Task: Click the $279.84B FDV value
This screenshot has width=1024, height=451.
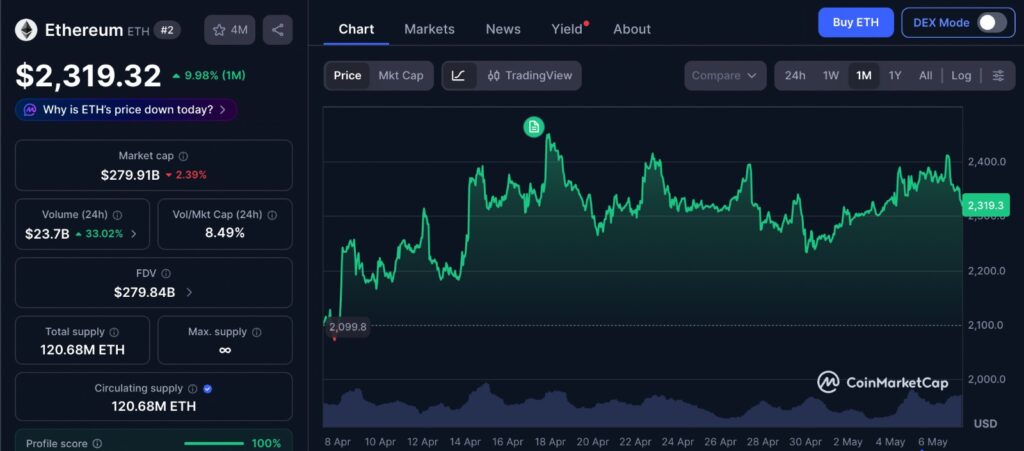Action: 144,292
